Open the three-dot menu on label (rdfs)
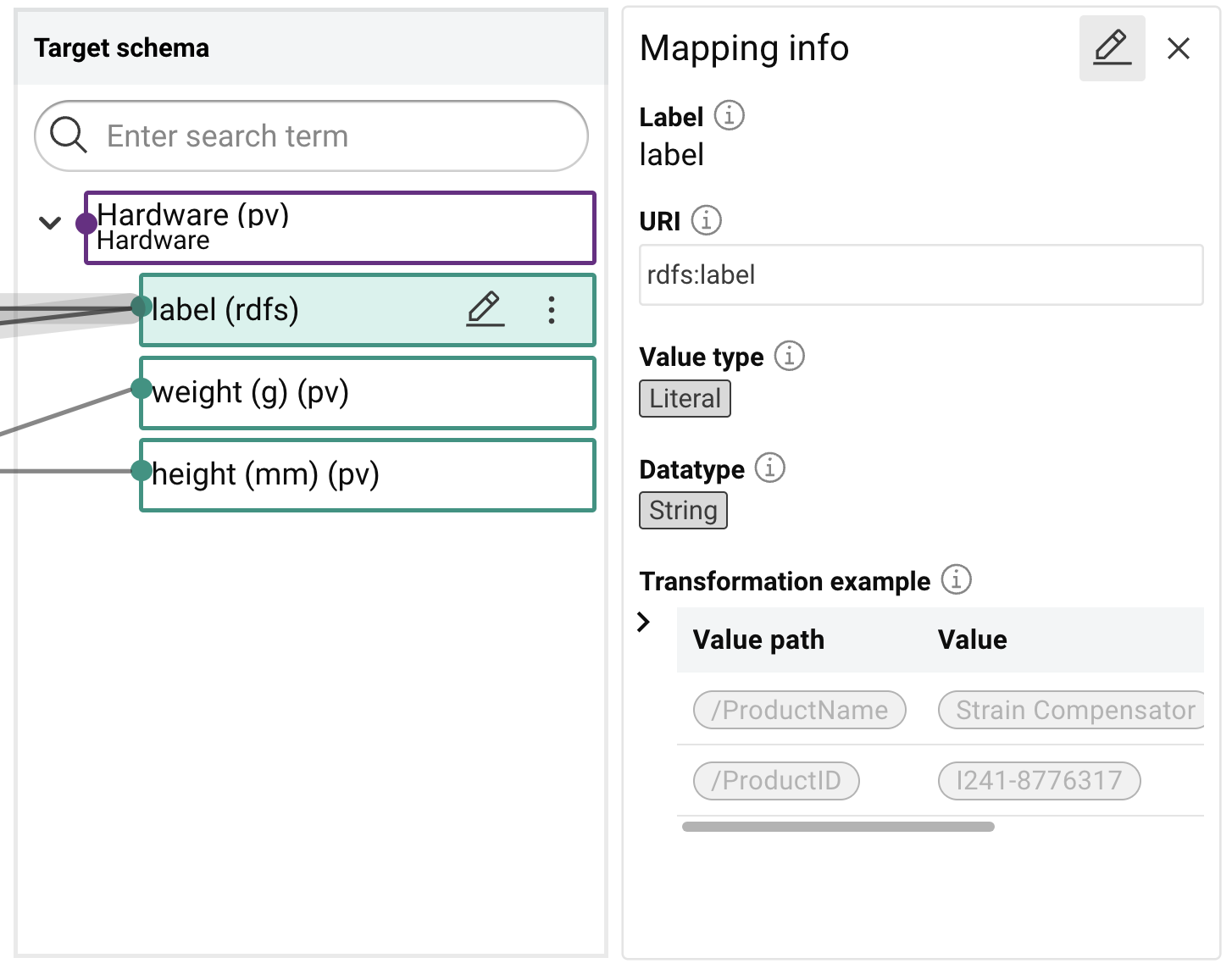 [552, 310]
